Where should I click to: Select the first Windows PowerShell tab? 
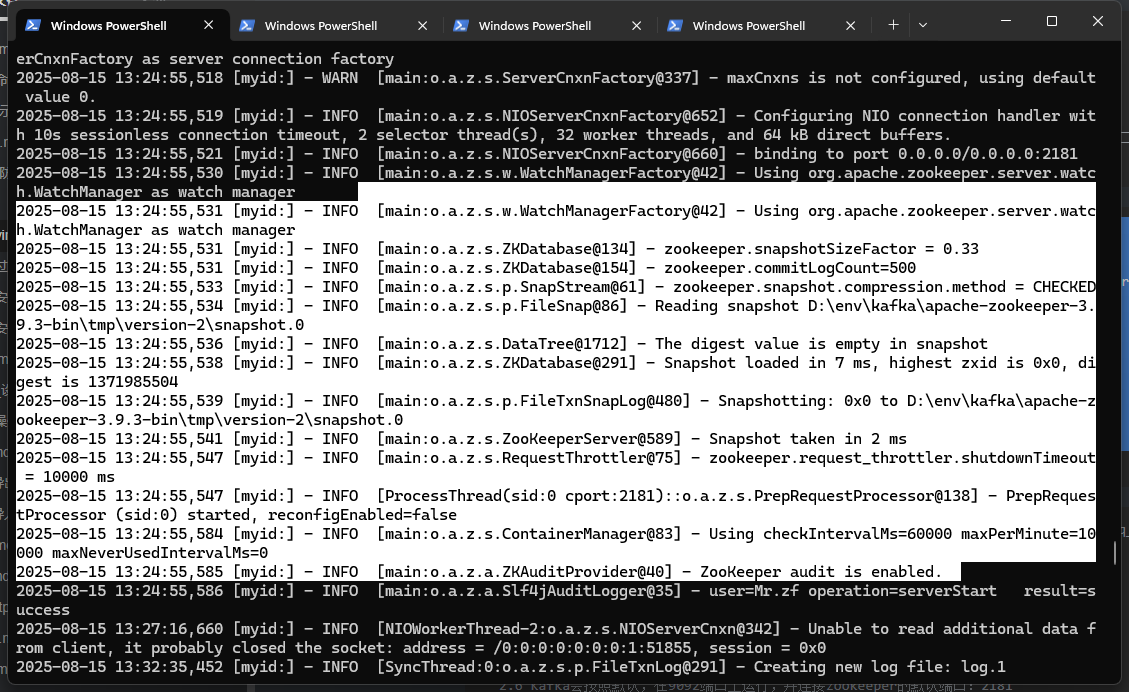[x=121, y=25]
